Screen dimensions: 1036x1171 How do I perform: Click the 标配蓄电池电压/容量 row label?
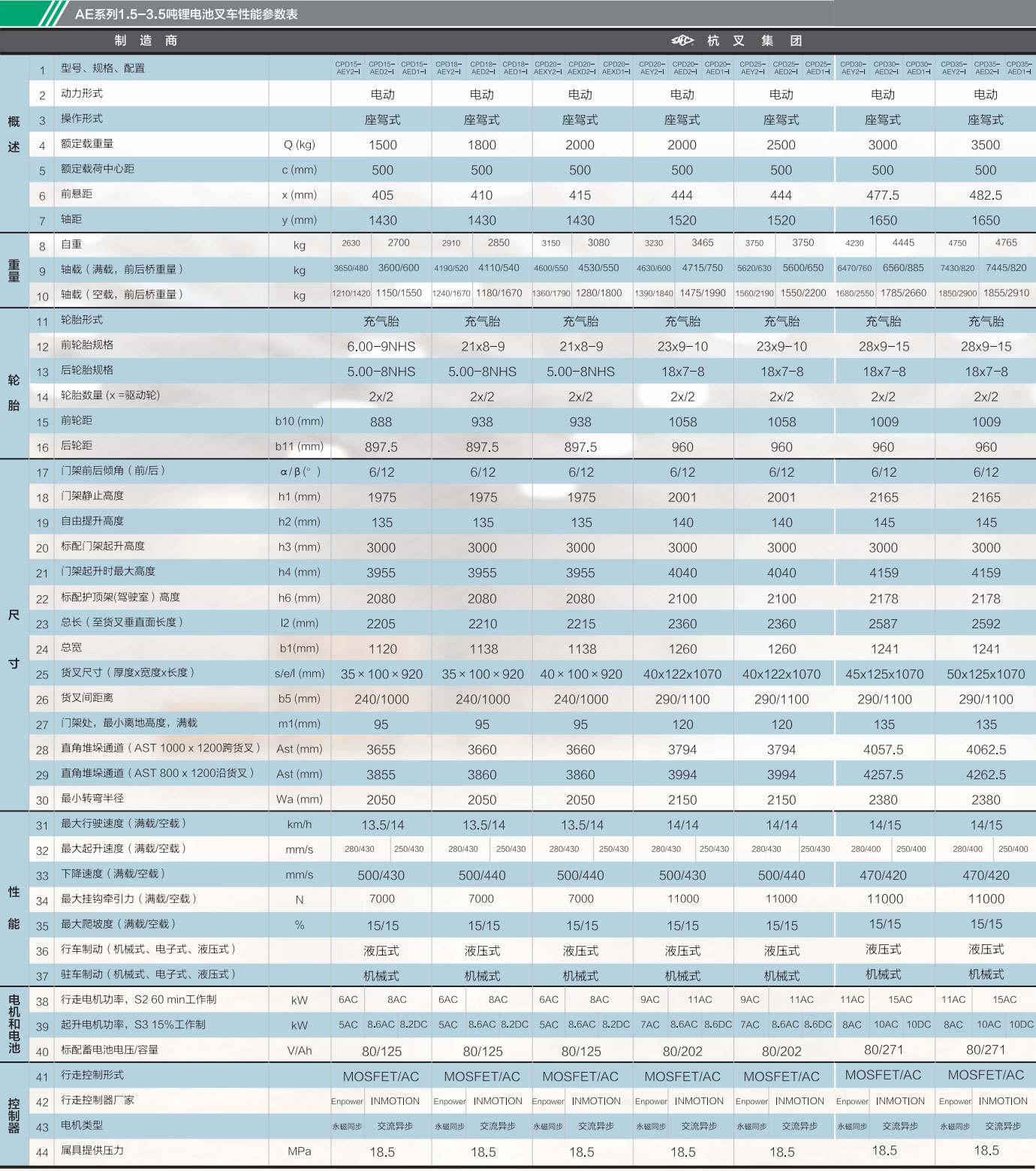point(110,1049)
